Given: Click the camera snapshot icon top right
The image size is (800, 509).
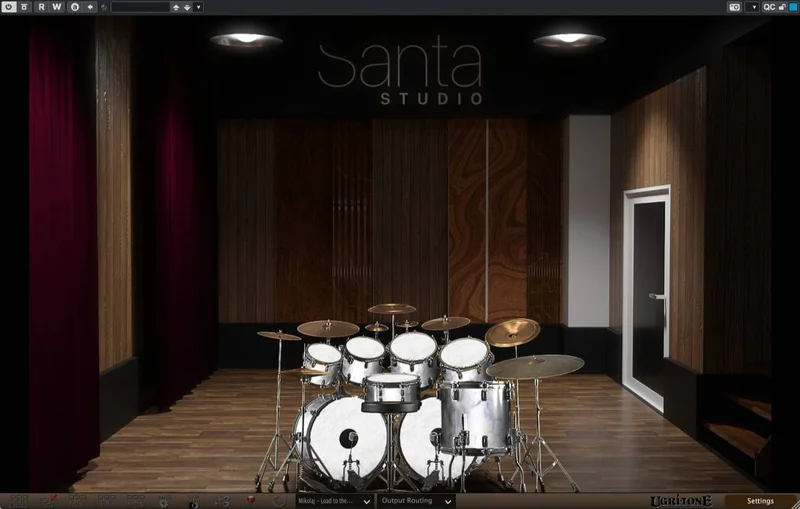Looking at the screenshot, I should 735,7.
